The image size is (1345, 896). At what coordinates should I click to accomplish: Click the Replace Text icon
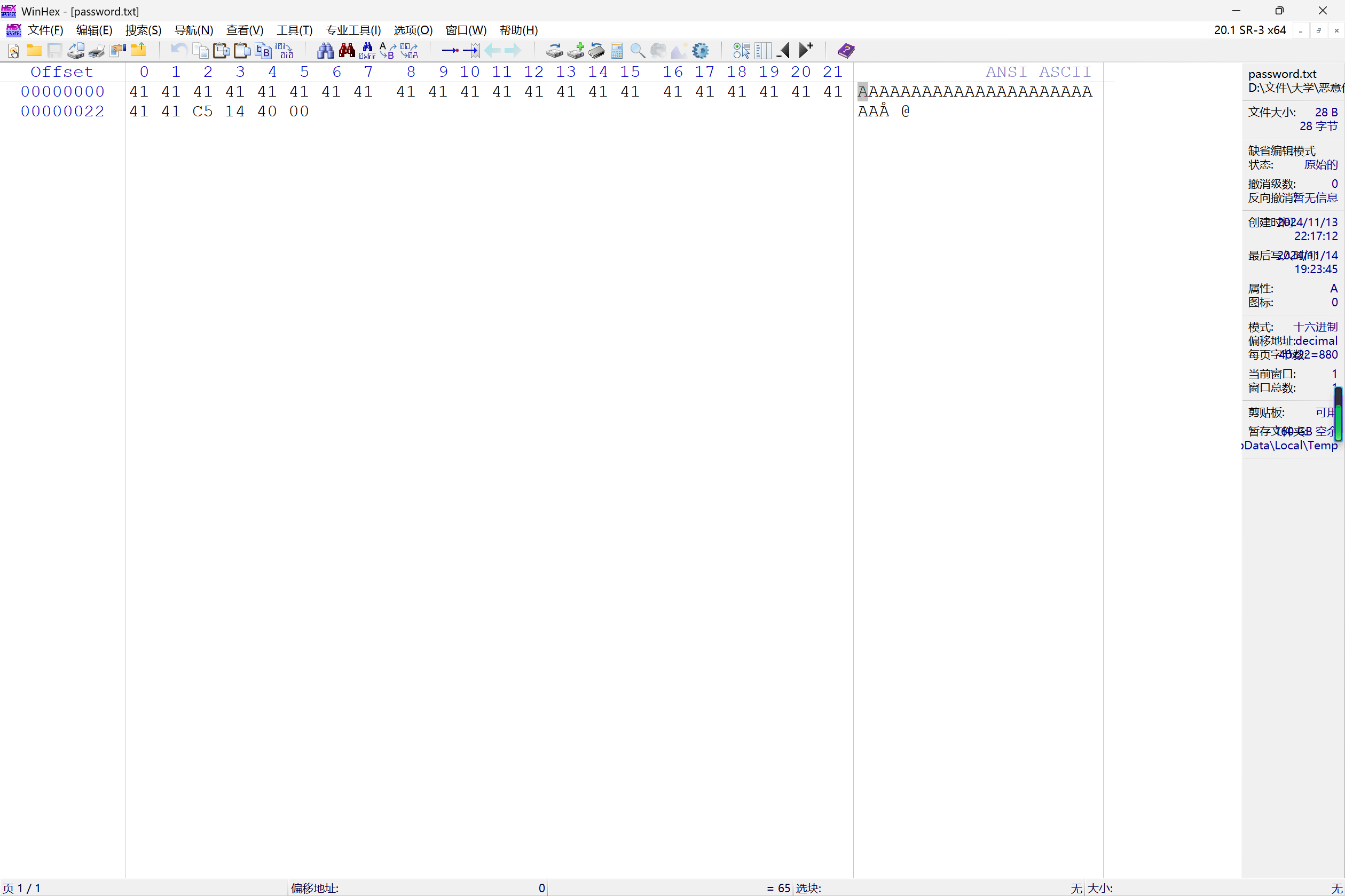click(388, 51)
